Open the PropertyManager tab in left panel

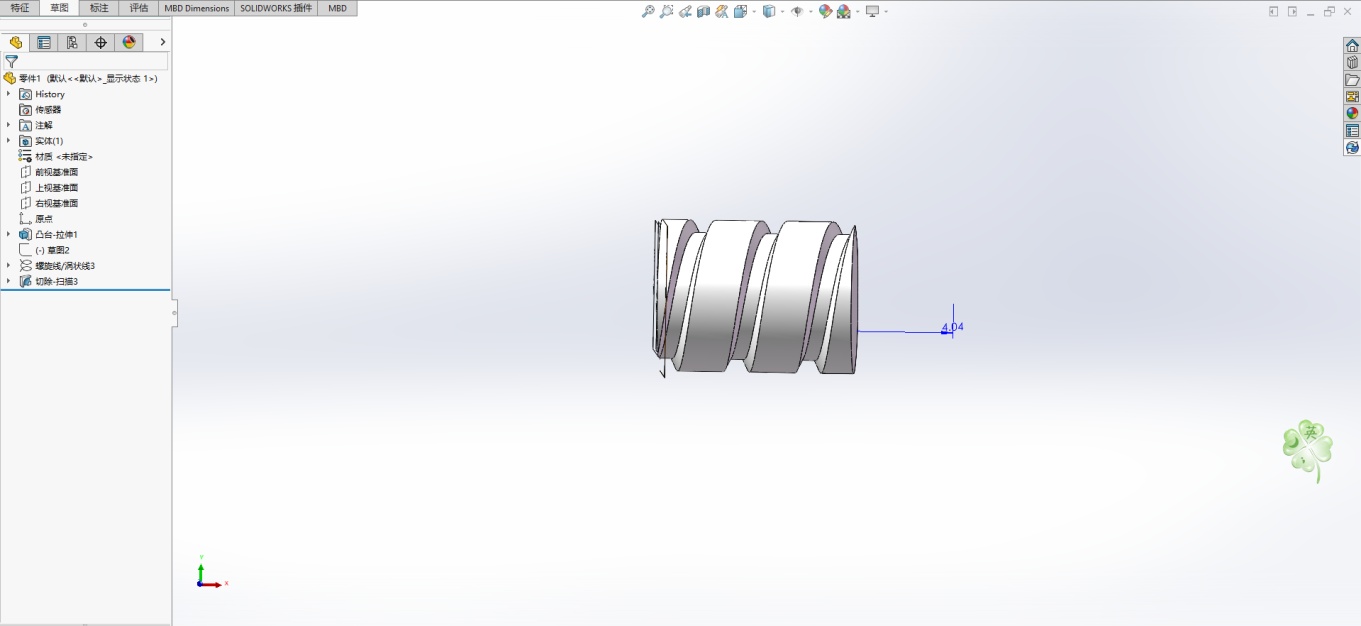click(x=43, y=42)
